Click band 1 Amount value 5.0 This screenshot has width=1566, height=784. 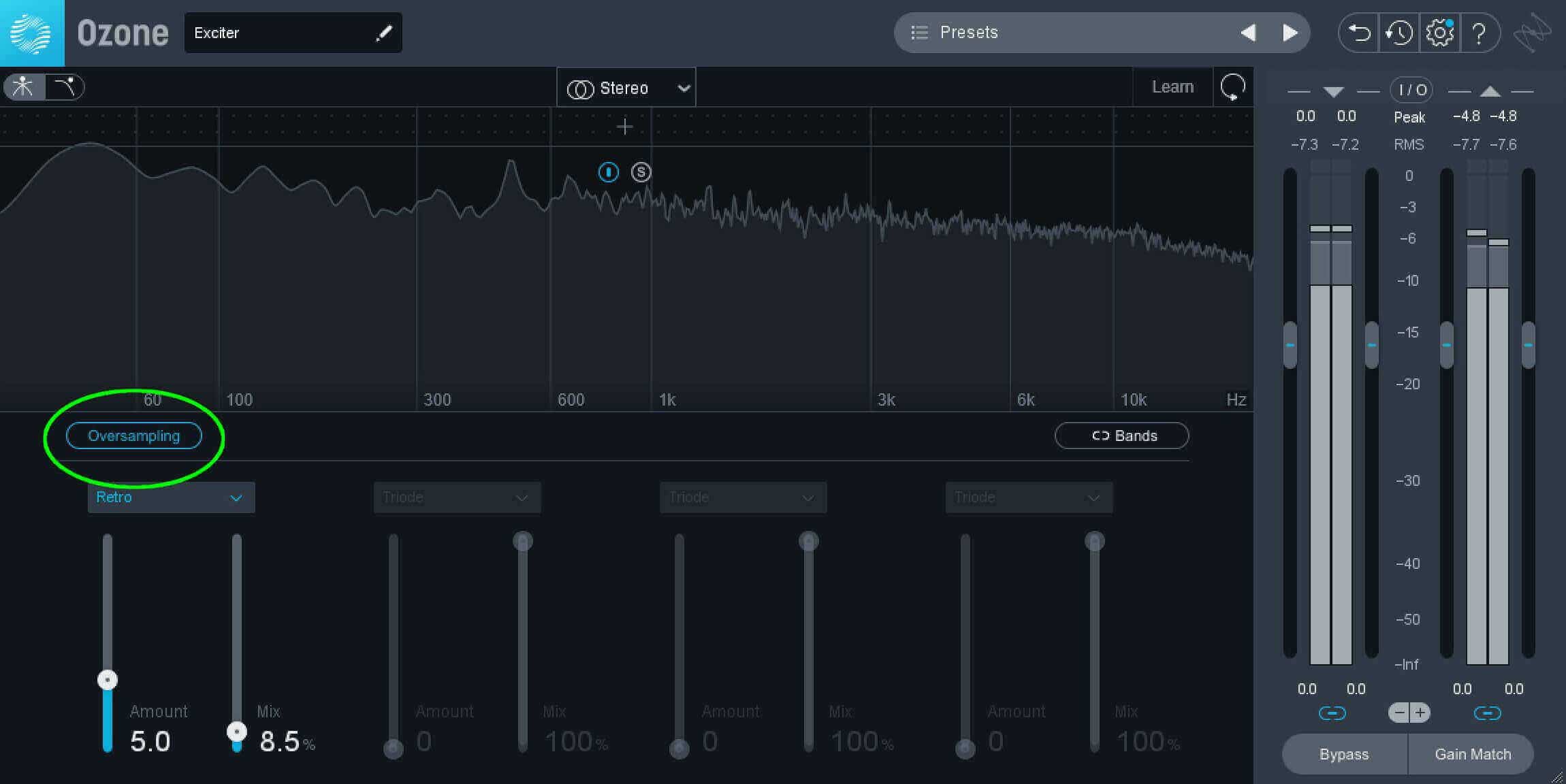[150, 741]
